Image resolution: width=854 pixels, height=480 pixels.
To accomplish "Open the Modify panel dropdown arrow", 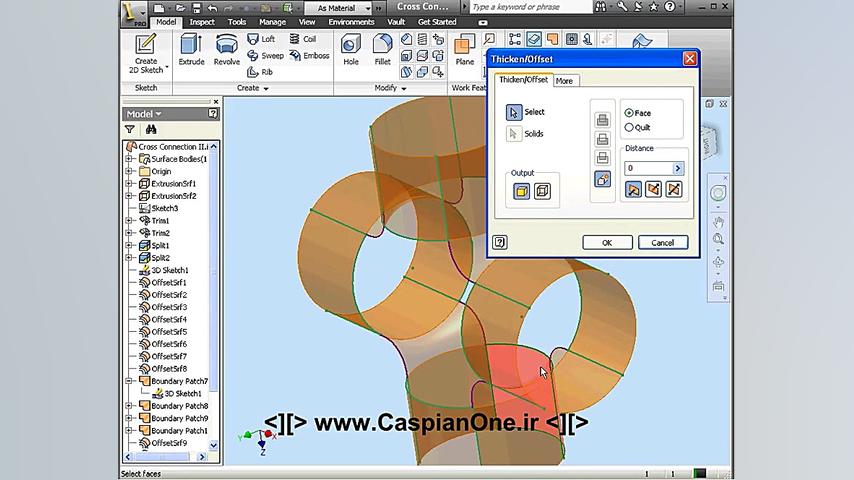I will [x=404, y=88].
